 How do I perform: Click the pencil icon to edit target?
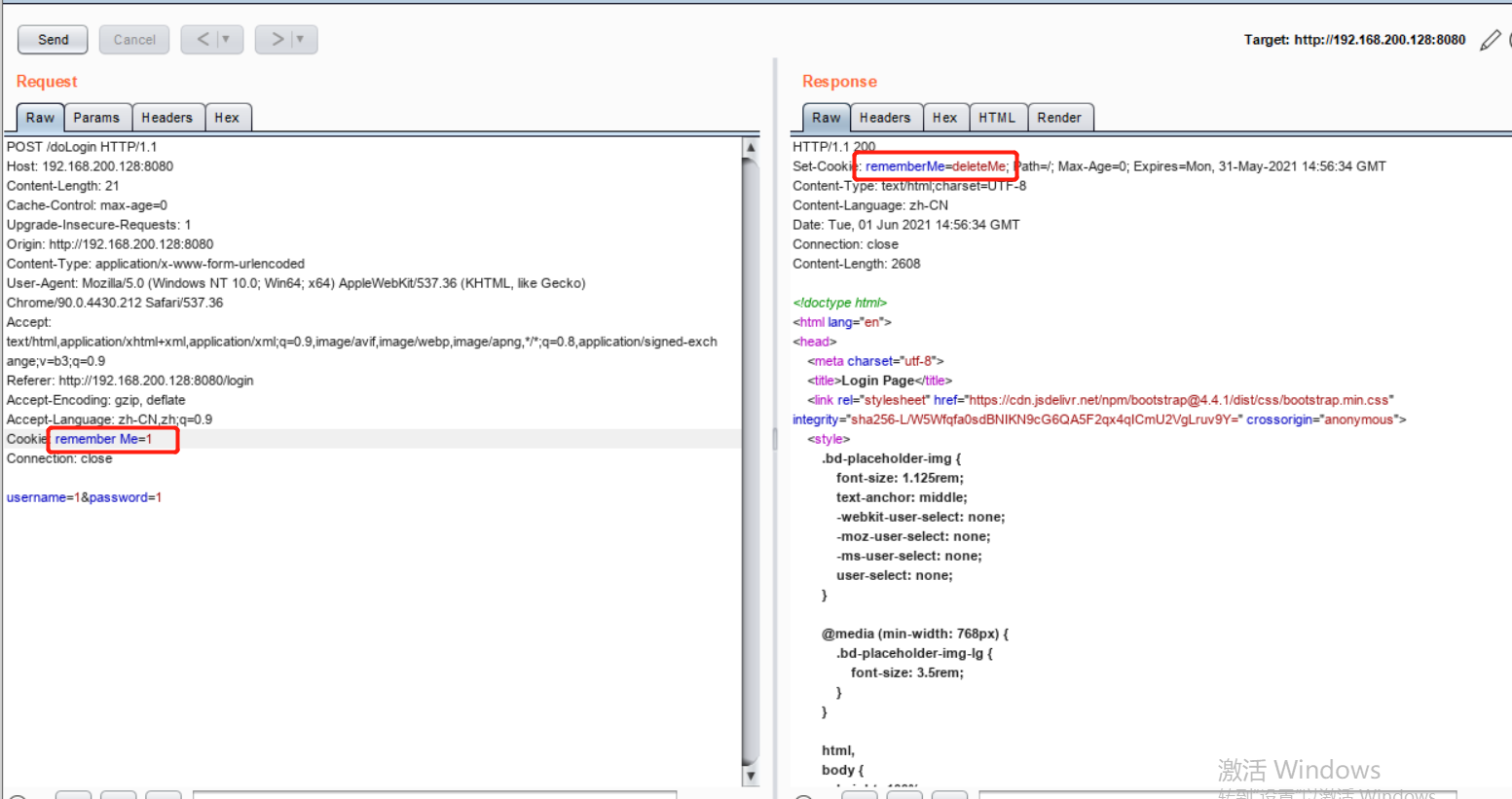(x=1490, y=40)
